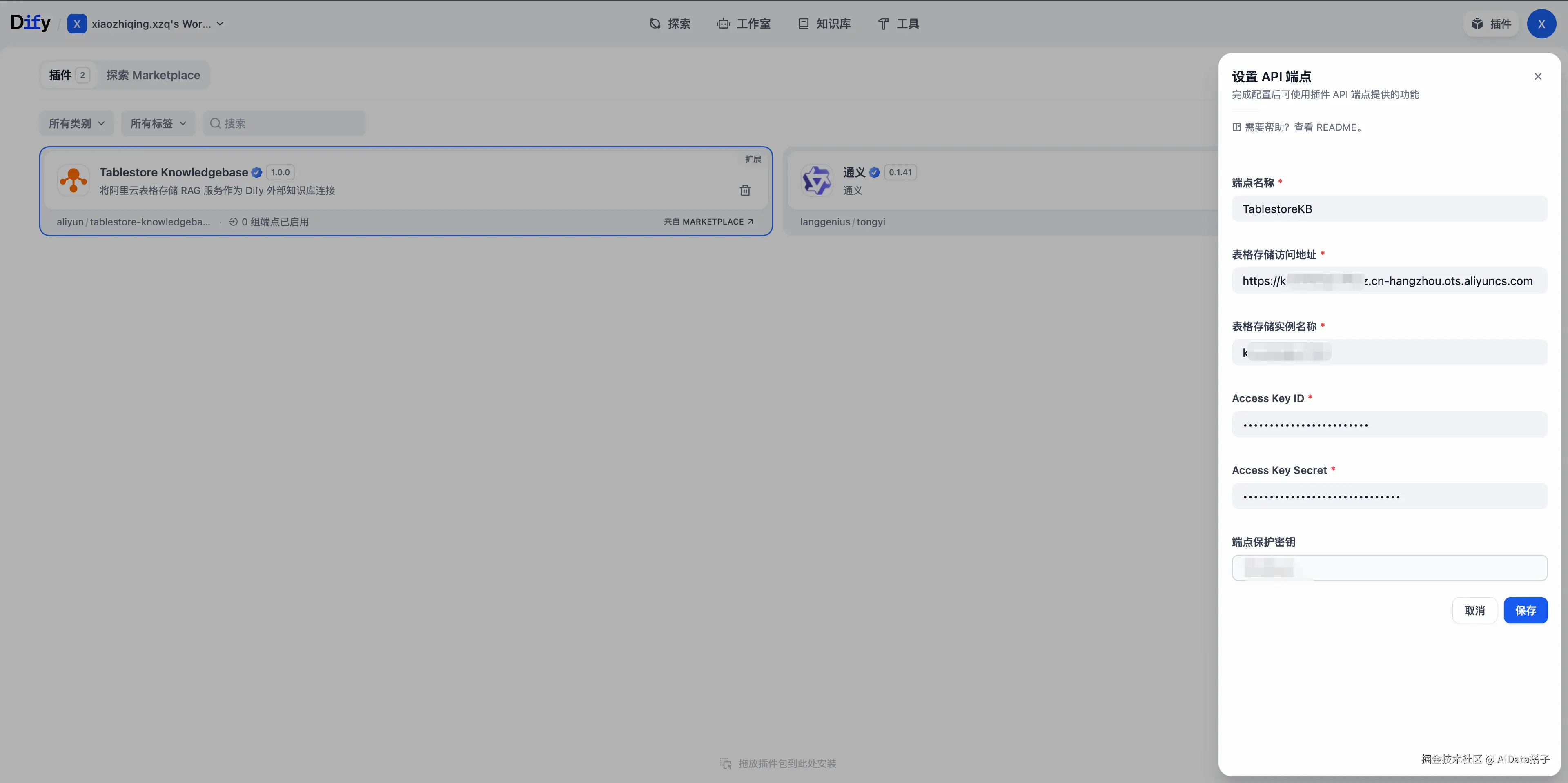Screen dimensions: 1568x783
Task: Focus the 搜索 plugin search field
Action: (x=284, y=124)
